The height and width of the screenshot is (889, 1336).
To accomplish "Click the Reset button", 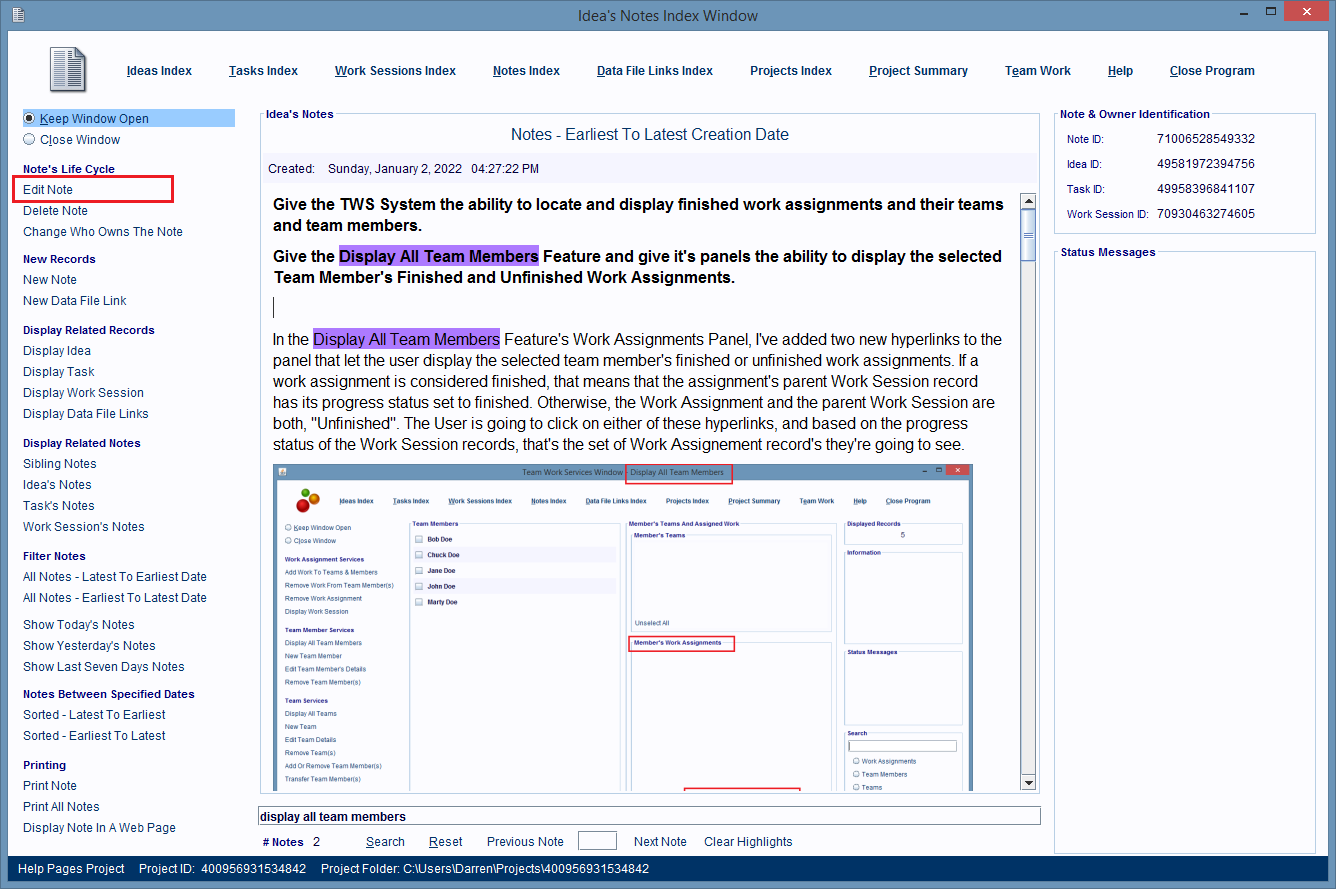I will coord(446,842).
